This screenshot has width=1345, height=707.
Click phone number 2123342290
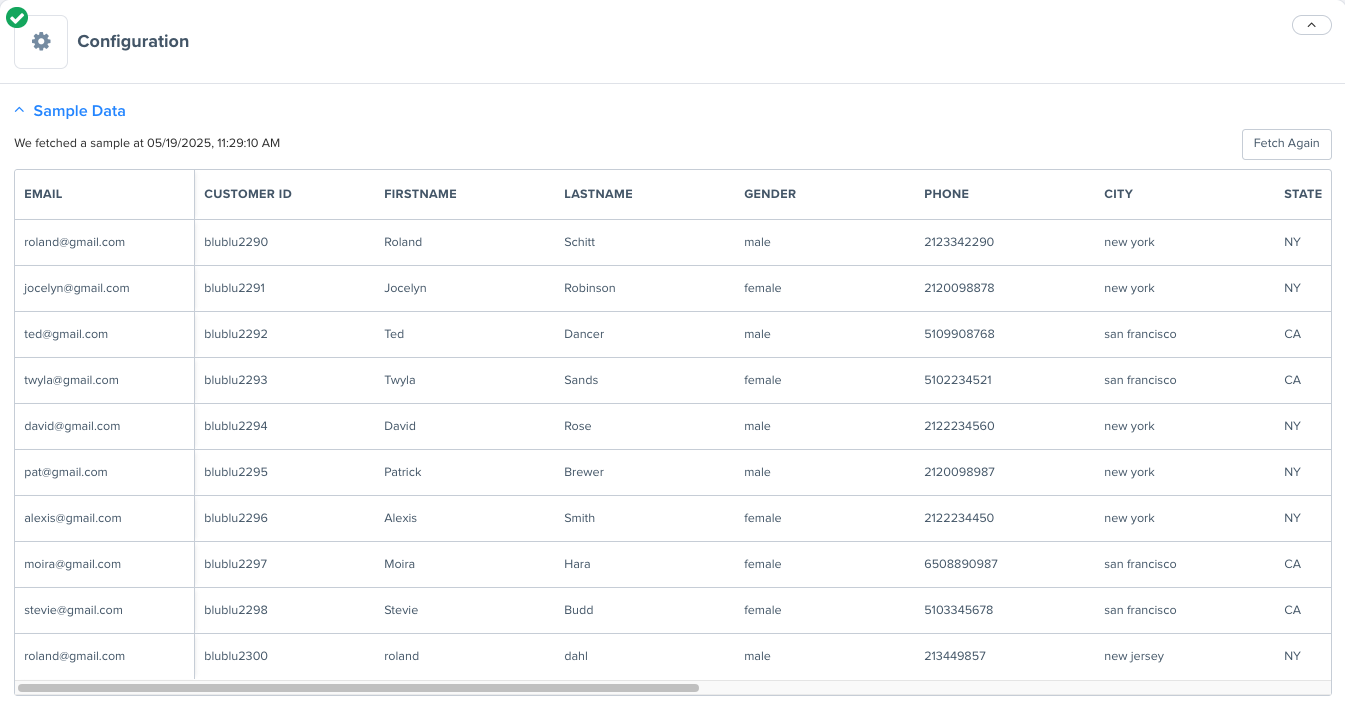coord(959,242)
